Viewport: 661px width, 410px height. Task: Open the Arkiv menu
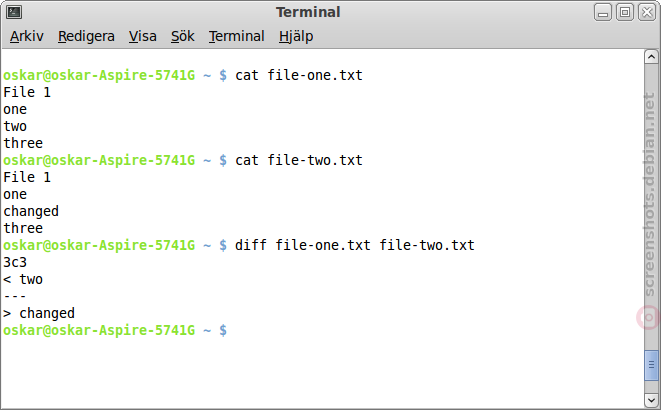(x=27, y=36)
